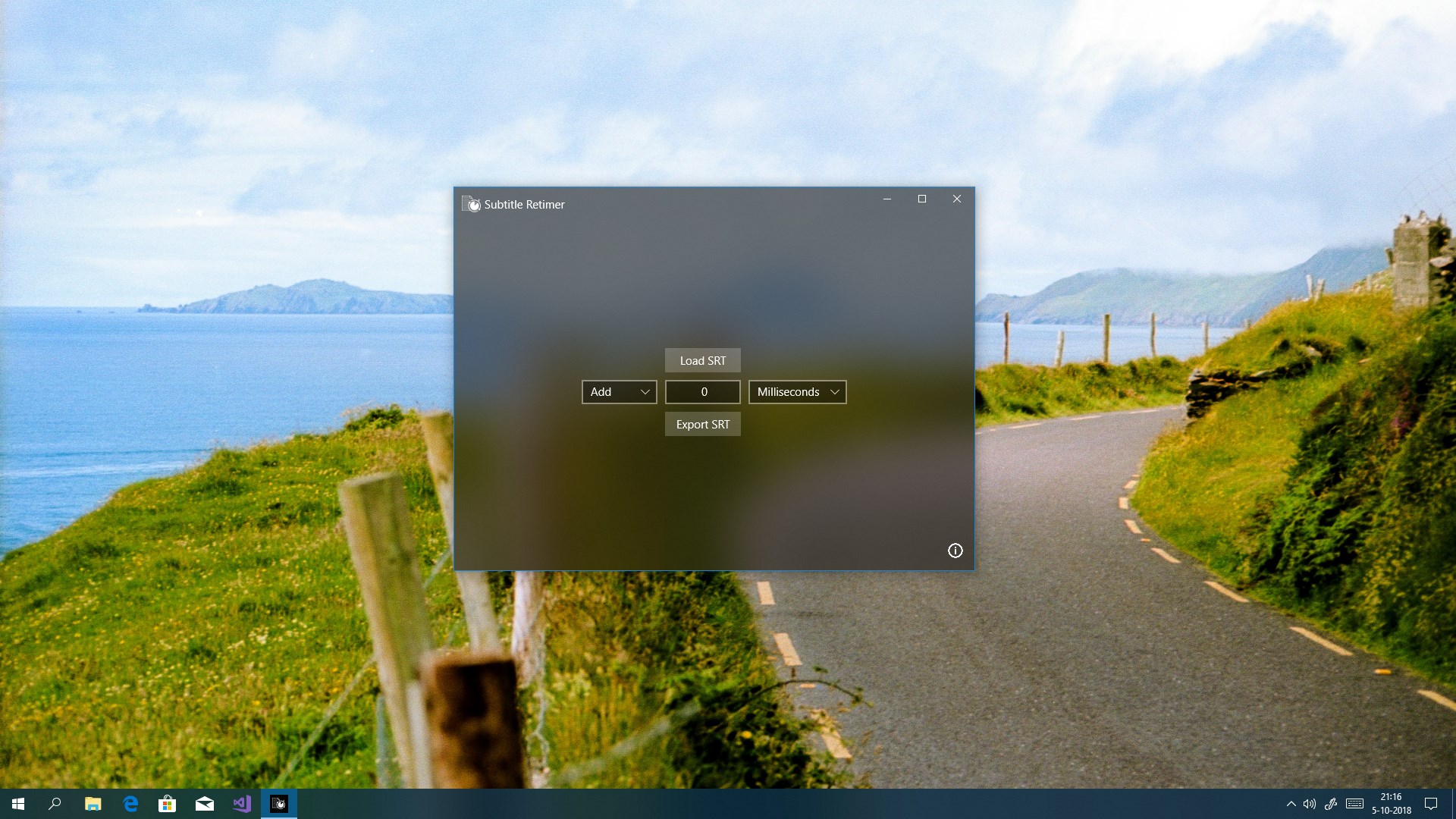Screen dimensions: 1456x819
Task: Open the Windows Start menu
Action: 18,804
